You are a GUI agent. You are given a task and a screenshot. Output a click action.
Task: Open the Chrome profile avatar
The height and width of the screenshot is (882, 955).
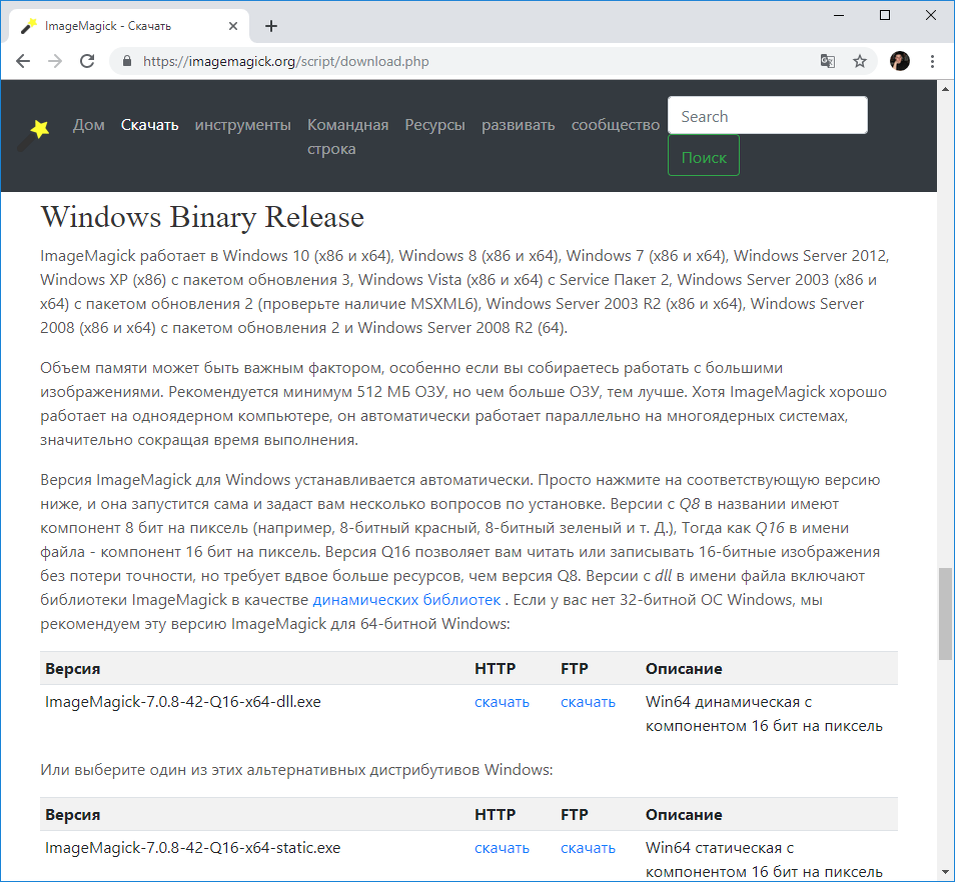coord(900,61)
